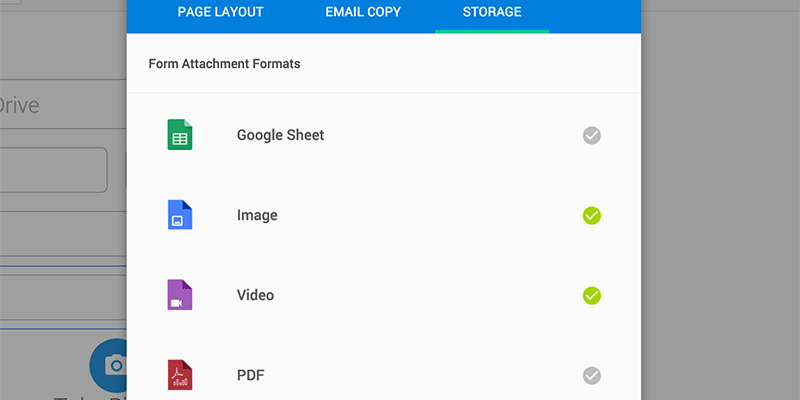Disable the Video format checkmark

tap(592, 295)
